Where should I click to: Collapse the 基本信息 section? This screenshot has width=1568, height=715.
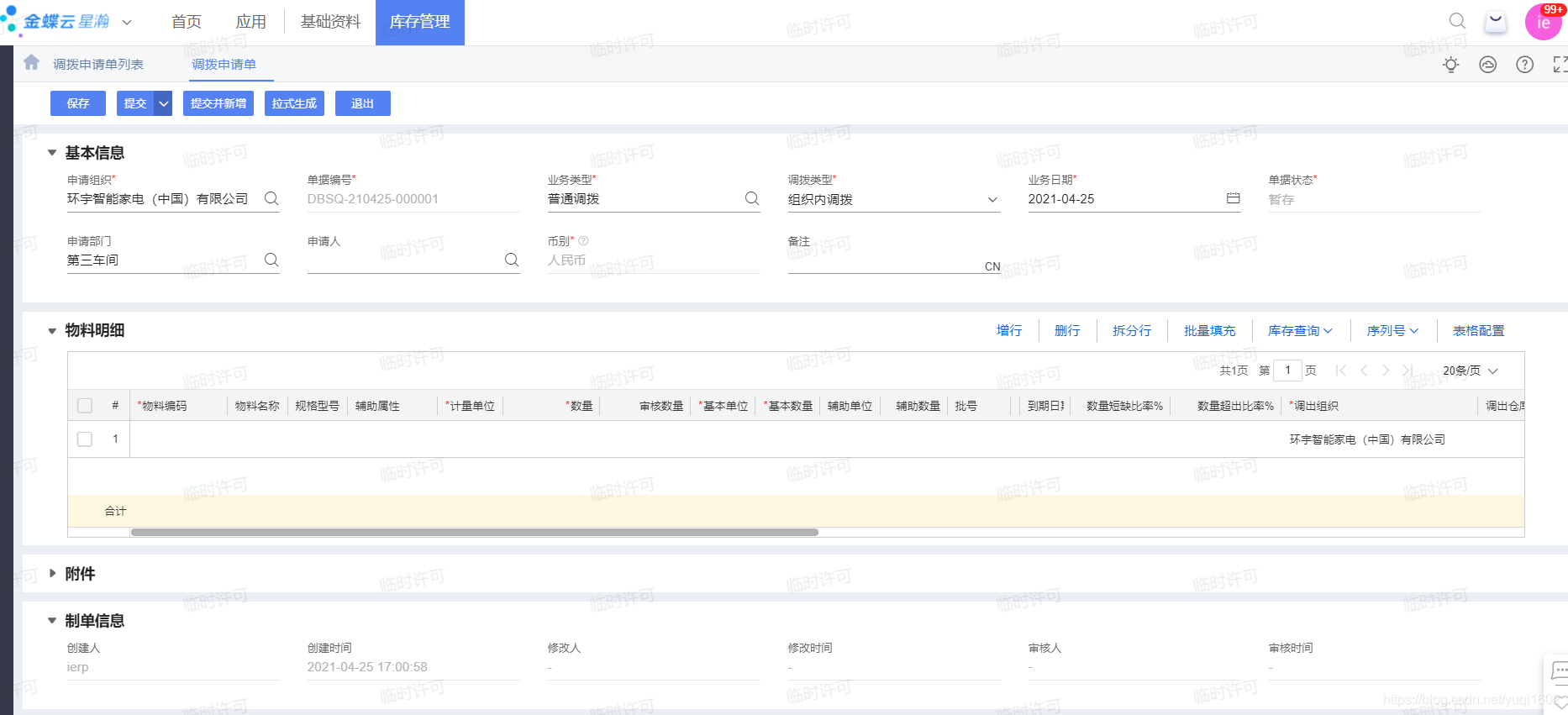[x=52, y=153]
